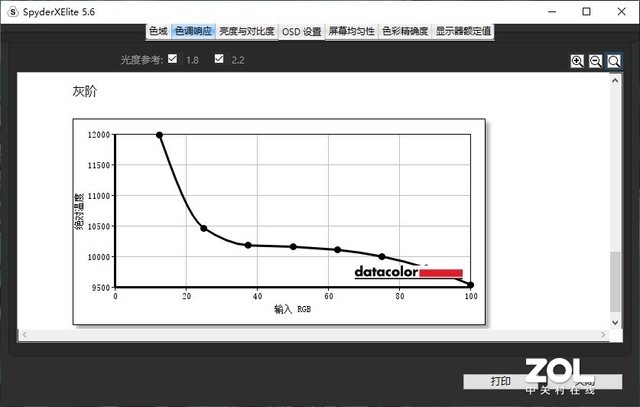Click the 打印 button
This screenshot has width=640, height=407.
click(x=500, y=382)
